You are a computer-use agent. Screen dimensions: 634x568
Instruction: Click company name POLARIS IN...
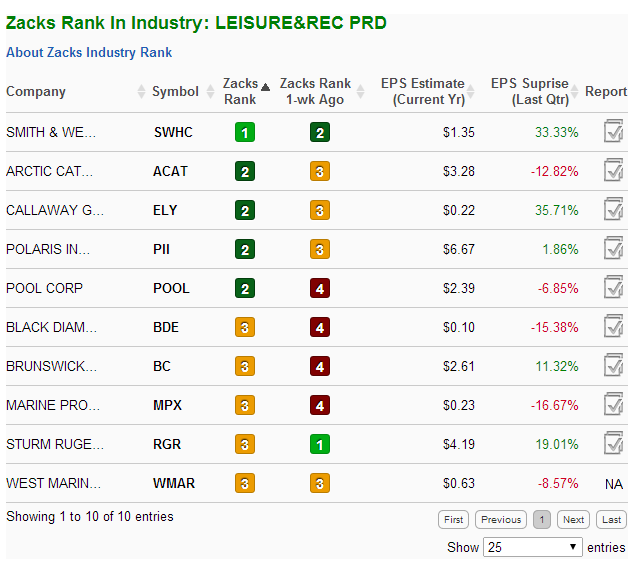tap(48, 249)
